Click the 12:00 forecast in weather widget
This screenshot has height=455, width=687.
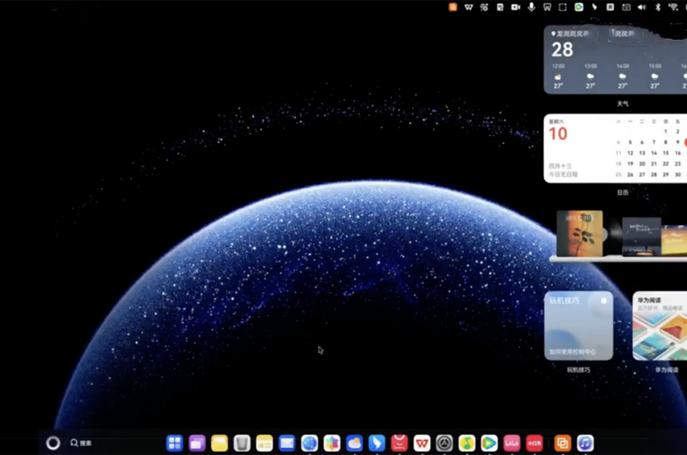558,76
